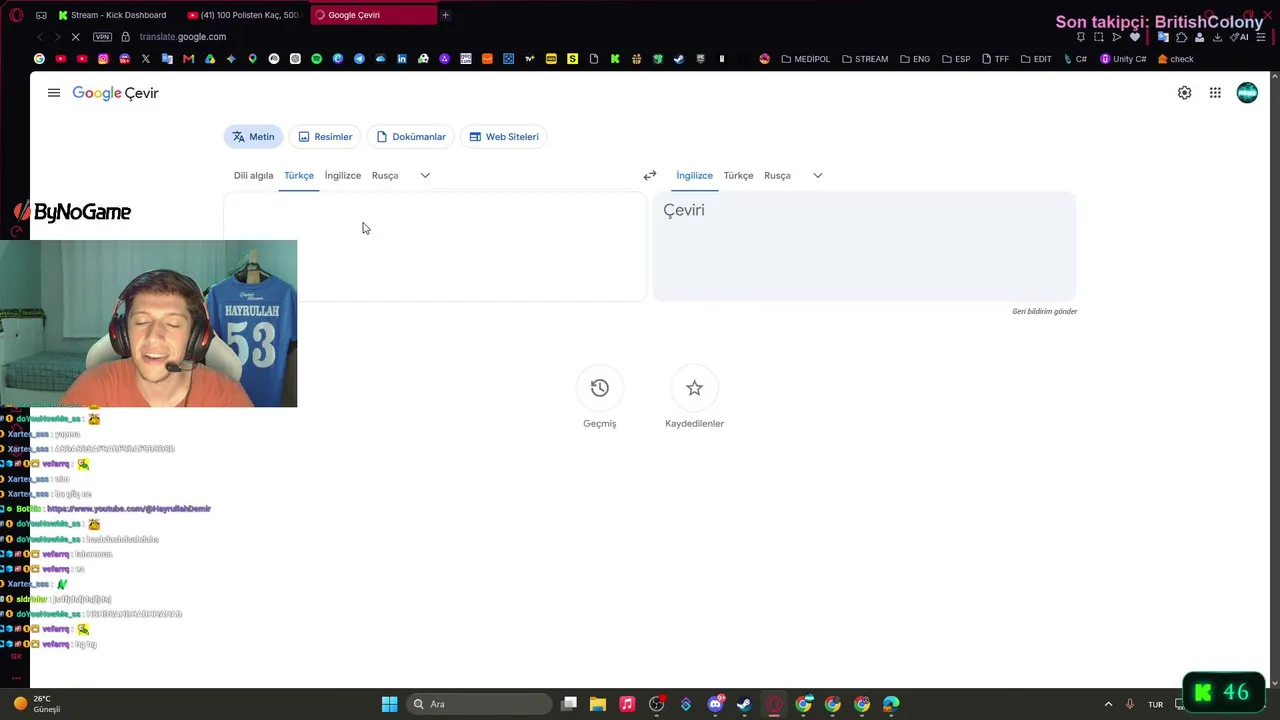Open the Gmail bookmark
Image resolution: width=1280 pixels, height=720 pixels.
(x=188, y=59)
